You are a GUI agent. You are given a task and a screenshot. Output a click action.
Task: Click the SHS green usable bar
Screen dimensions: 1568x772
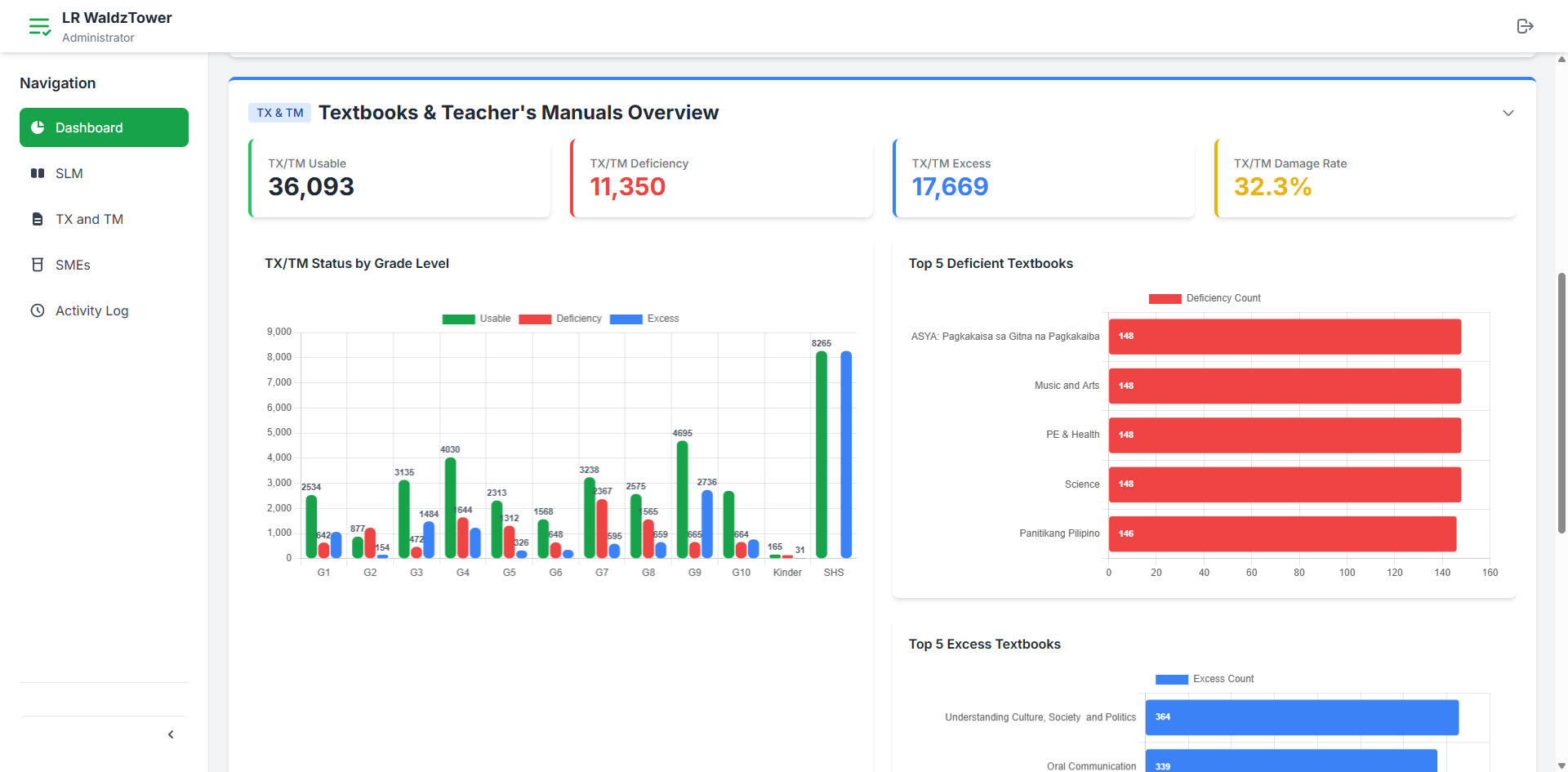822,454
